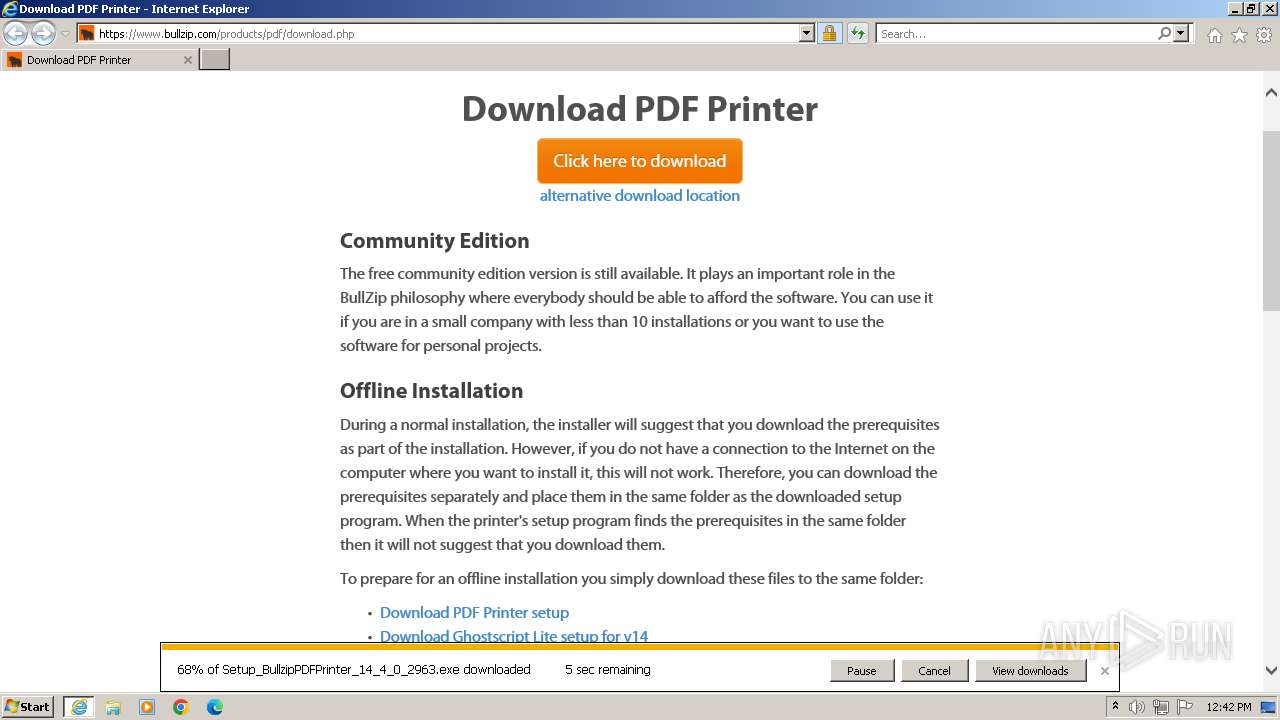Open a new blank tab
The height and width of the screenshot is (720, 1280).
pyautogui.click(x=215, y=60)
